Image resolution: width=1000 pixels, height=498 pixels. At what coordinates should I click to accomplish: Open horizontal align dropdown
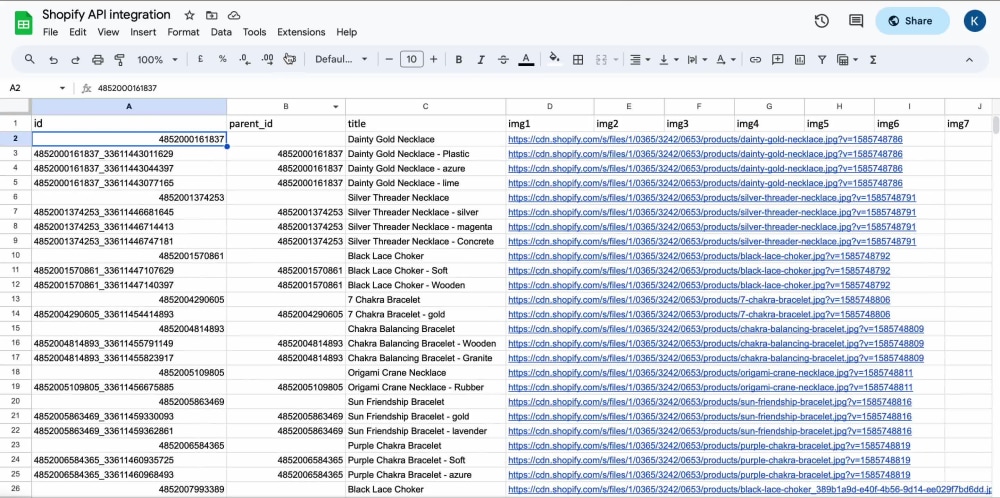[x=640, y=59]
